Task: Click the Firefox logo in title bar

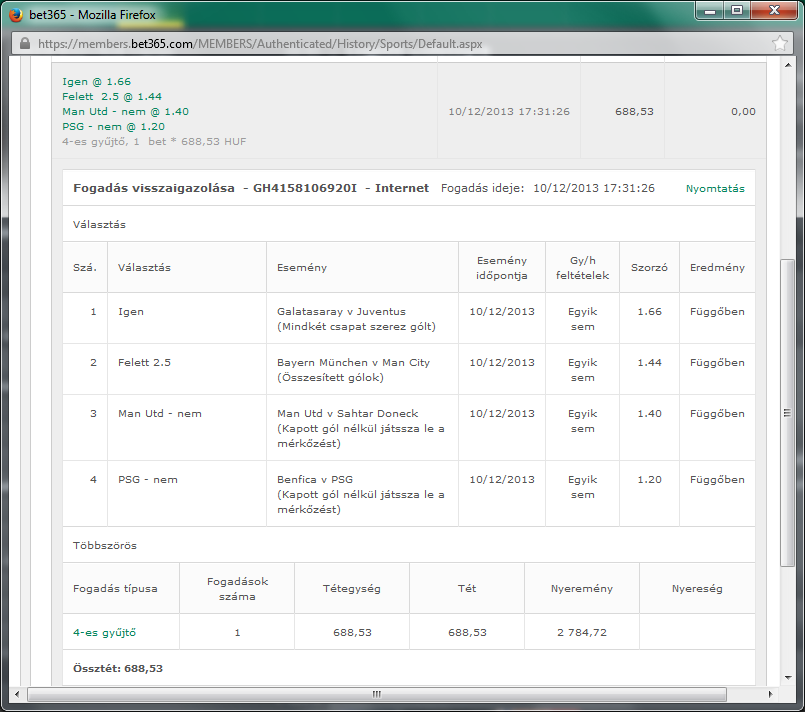Action: [16, 15]
